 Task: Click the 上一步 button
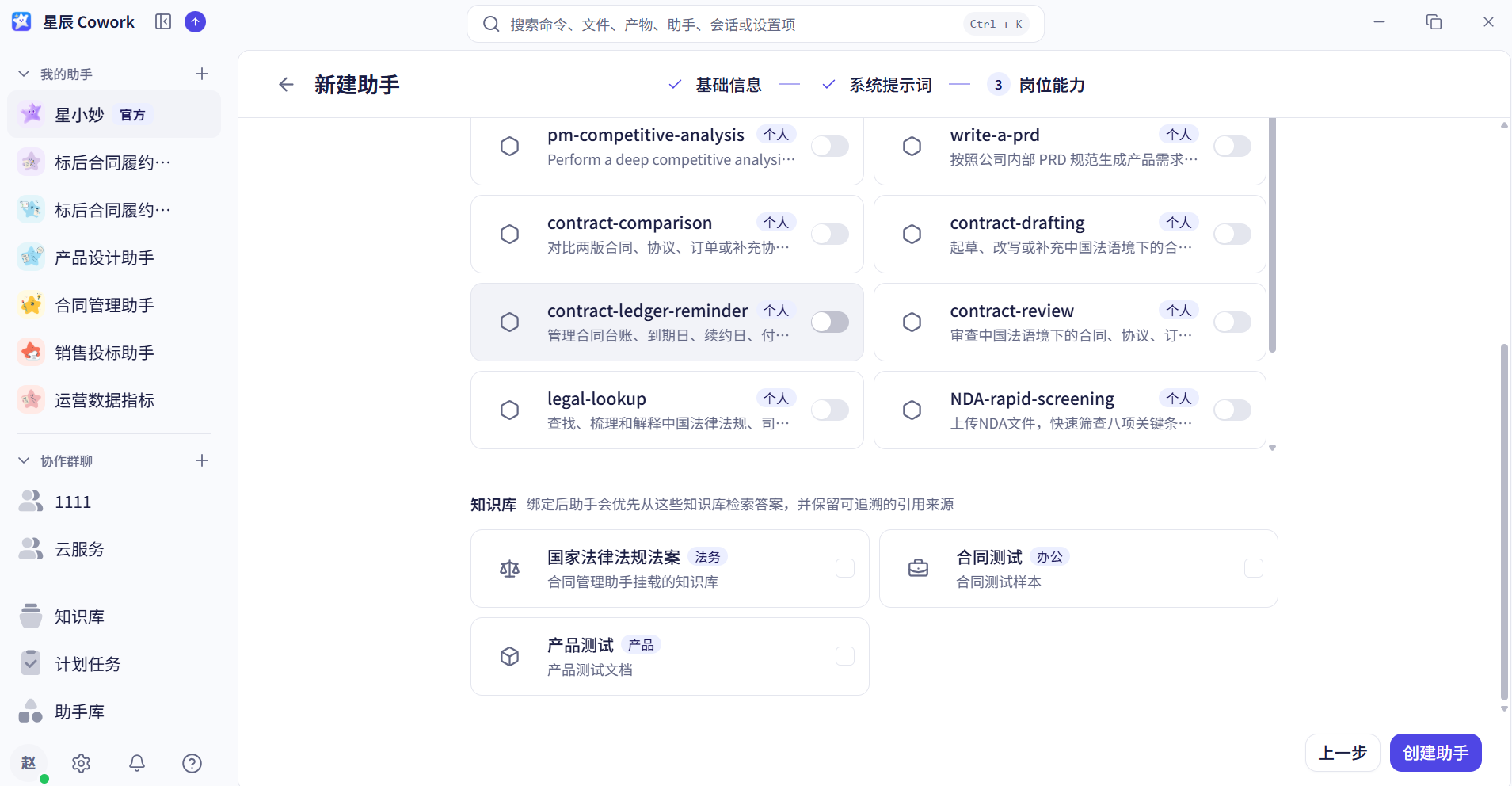coord(1343,753)
